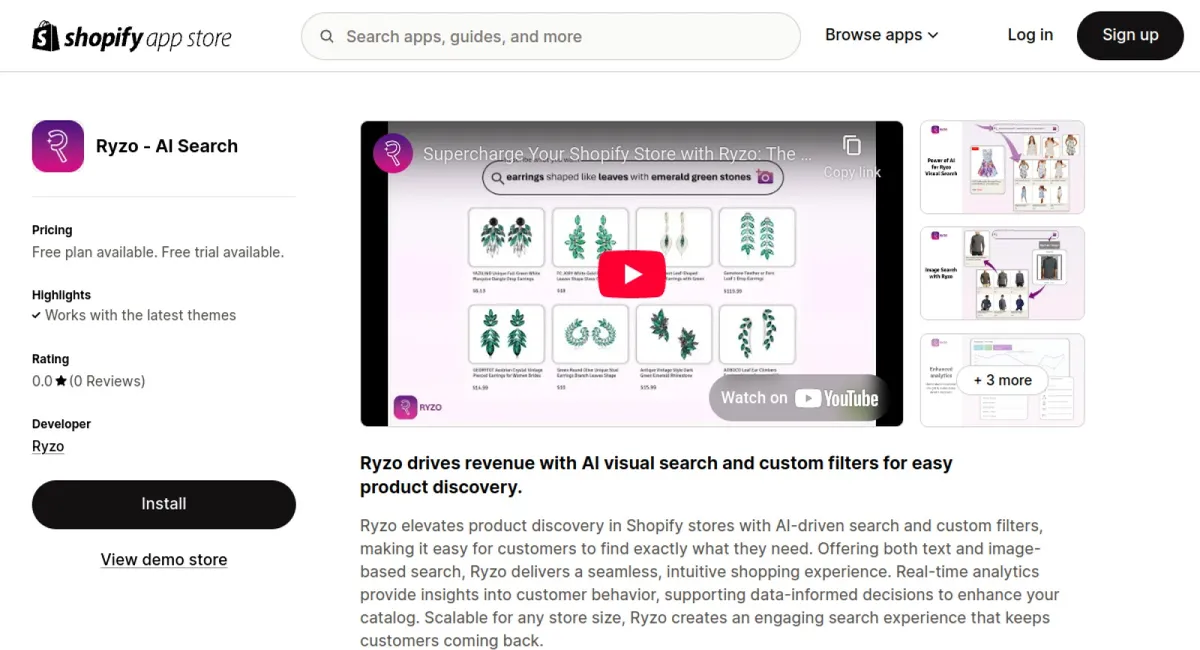1200x650 pixels.
Task: Open the Image Search with Ryzo thumbnail
Action: 1002,274
